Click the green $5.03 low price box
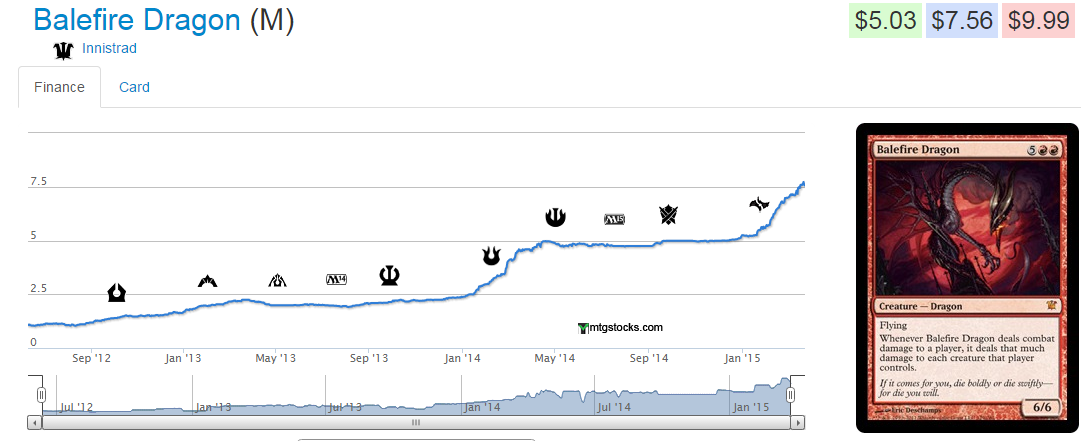Viewport: 1081px width, 441px height. pos(884,21)
